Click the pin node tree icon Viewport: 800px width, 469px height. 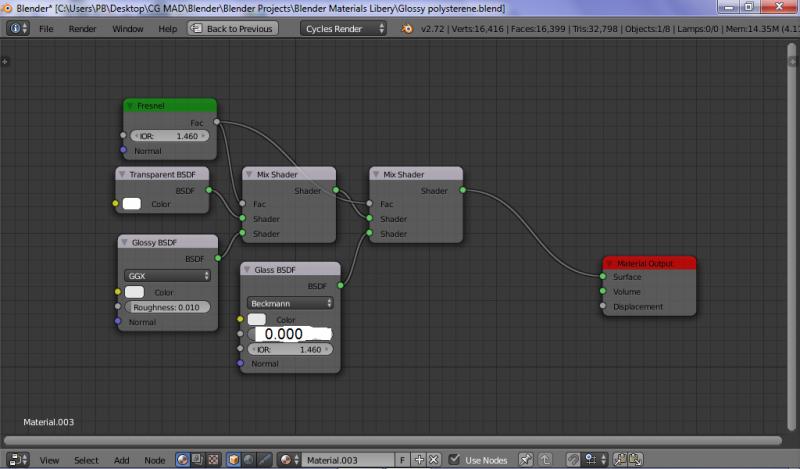(526, 460)
